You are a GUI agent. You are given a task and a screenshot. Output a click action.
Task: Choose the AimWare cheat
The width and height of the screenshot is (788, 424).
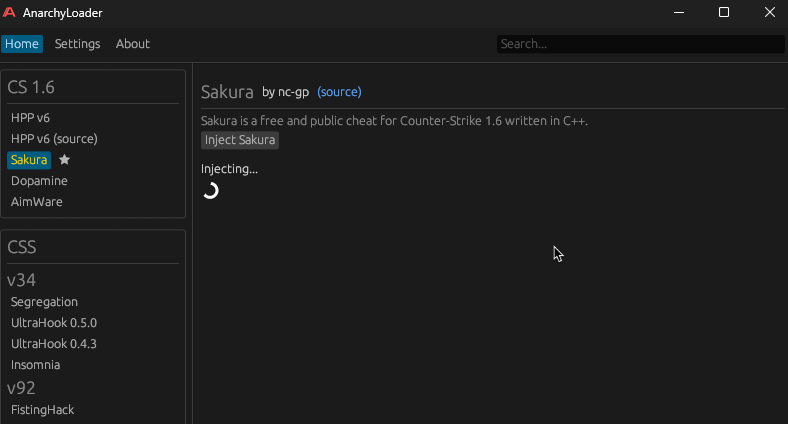pyautogui.click(x=37, y=202)
